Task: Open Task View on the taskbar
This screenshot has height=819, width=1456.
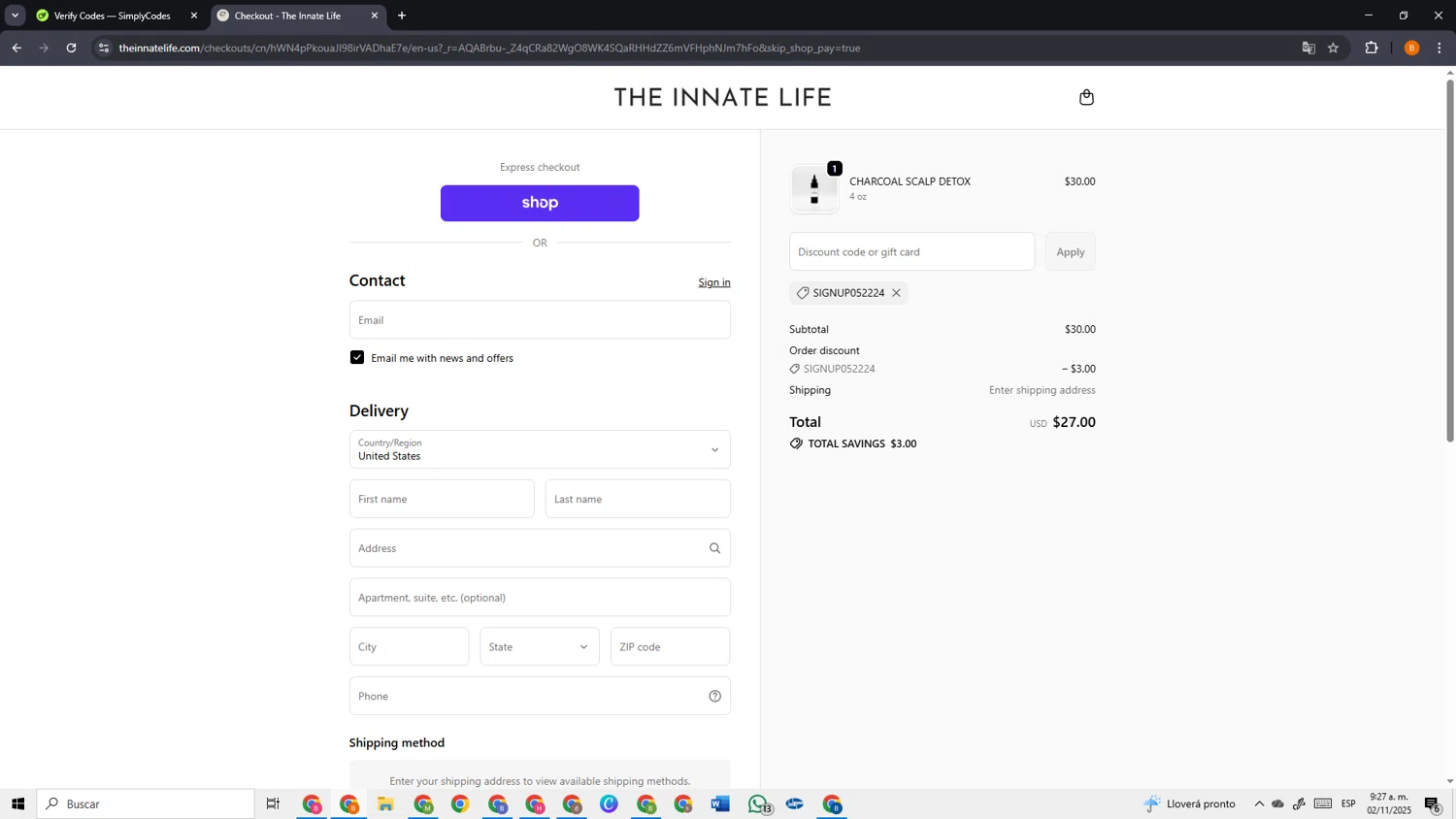Action: click(273, 803)
